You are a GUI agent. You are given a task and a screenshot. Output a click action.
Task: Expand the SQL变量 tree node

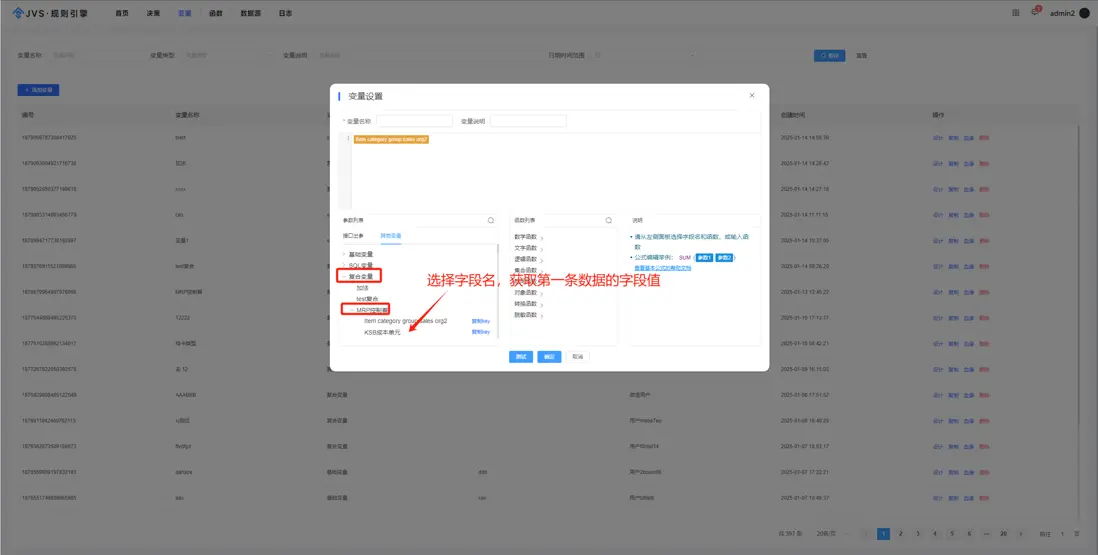tap(344, 265)
